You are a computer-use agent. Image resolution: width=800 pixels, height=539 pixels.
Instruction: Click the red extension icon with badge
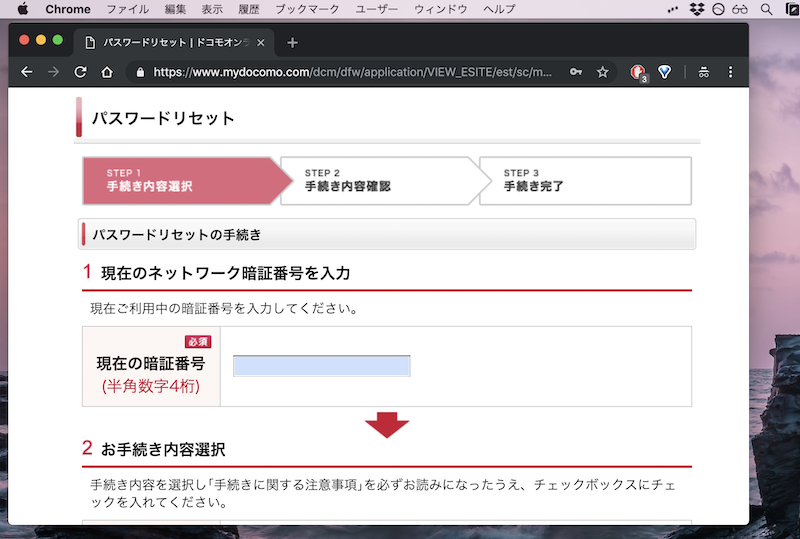[638, 72]
